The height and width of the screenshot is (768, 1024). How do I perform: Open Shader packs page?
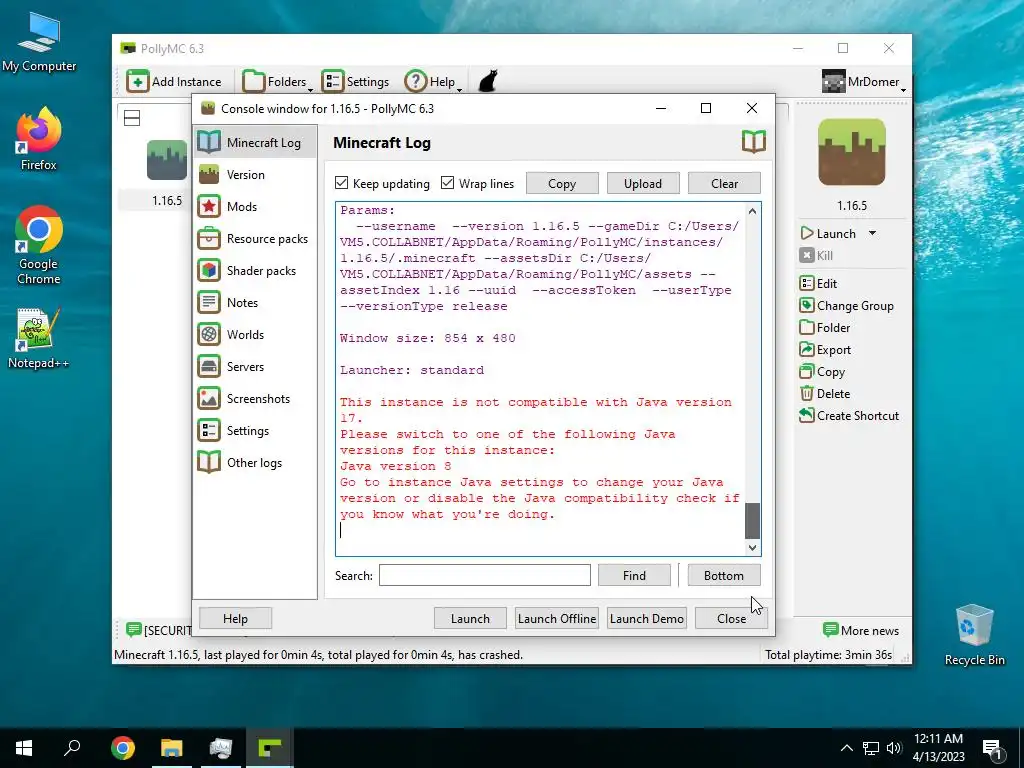tap(255, 270)
